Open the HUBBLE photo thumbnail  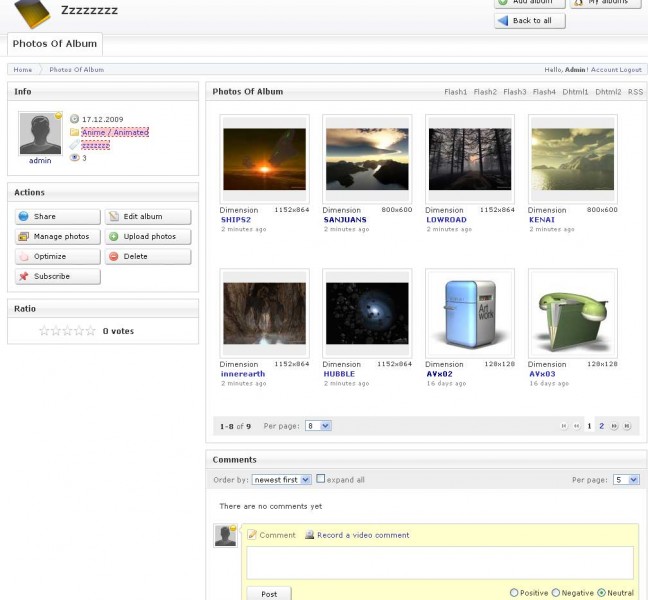367,313
